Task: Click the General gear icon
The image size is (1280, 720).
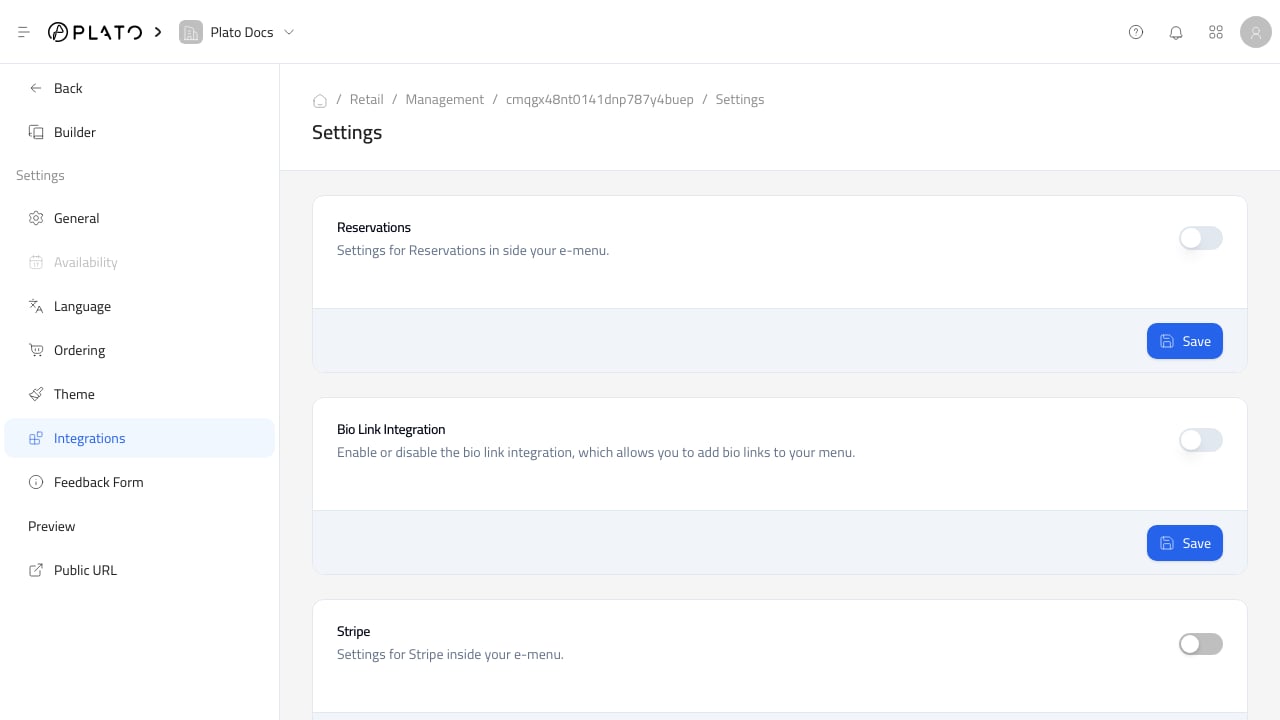Action: pyautogui.click(x=36, y=218)
